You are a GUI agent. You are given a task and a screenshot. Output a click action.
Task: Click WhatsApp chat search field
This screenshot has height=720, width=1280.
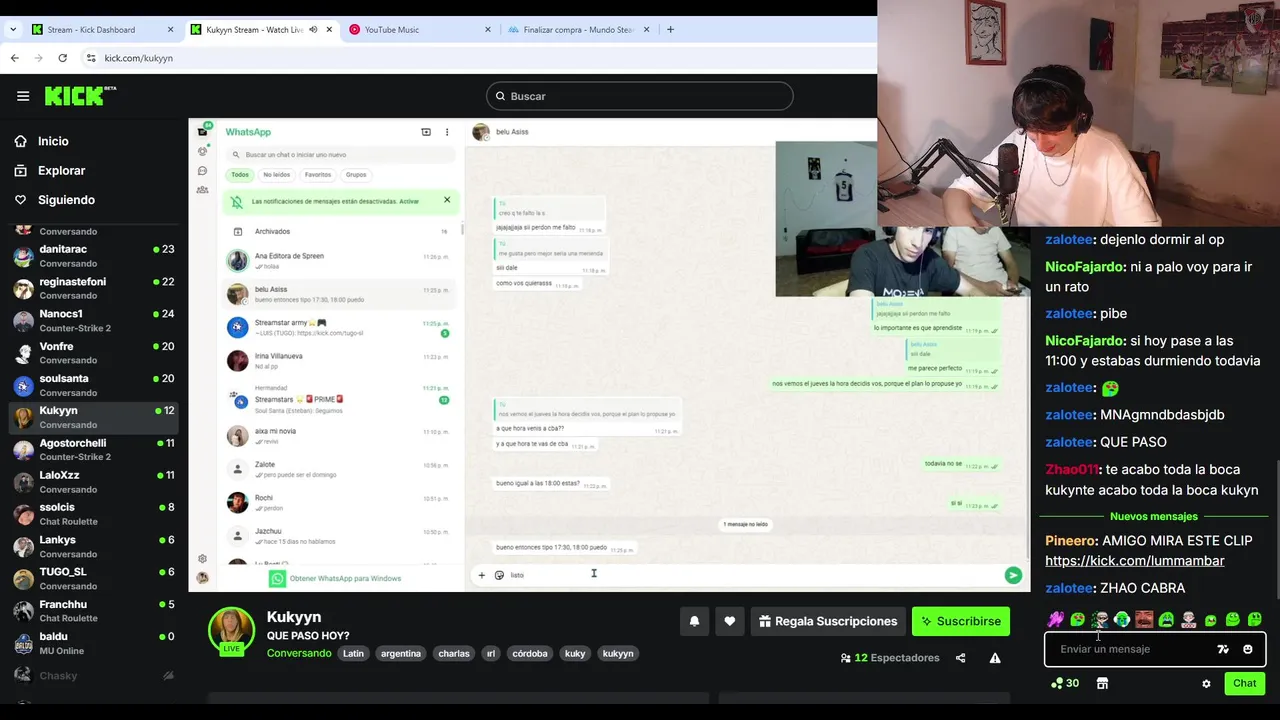coord(340,155)
